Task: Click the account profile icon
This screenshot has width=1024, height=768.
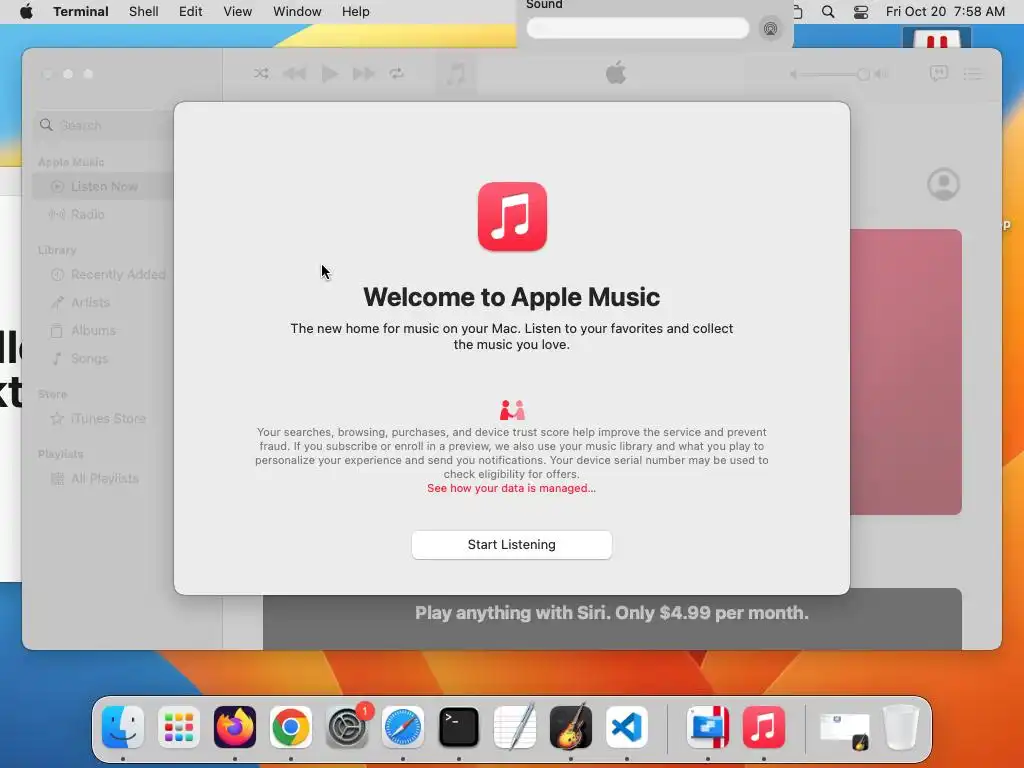Action: click(x=943, y=185)
